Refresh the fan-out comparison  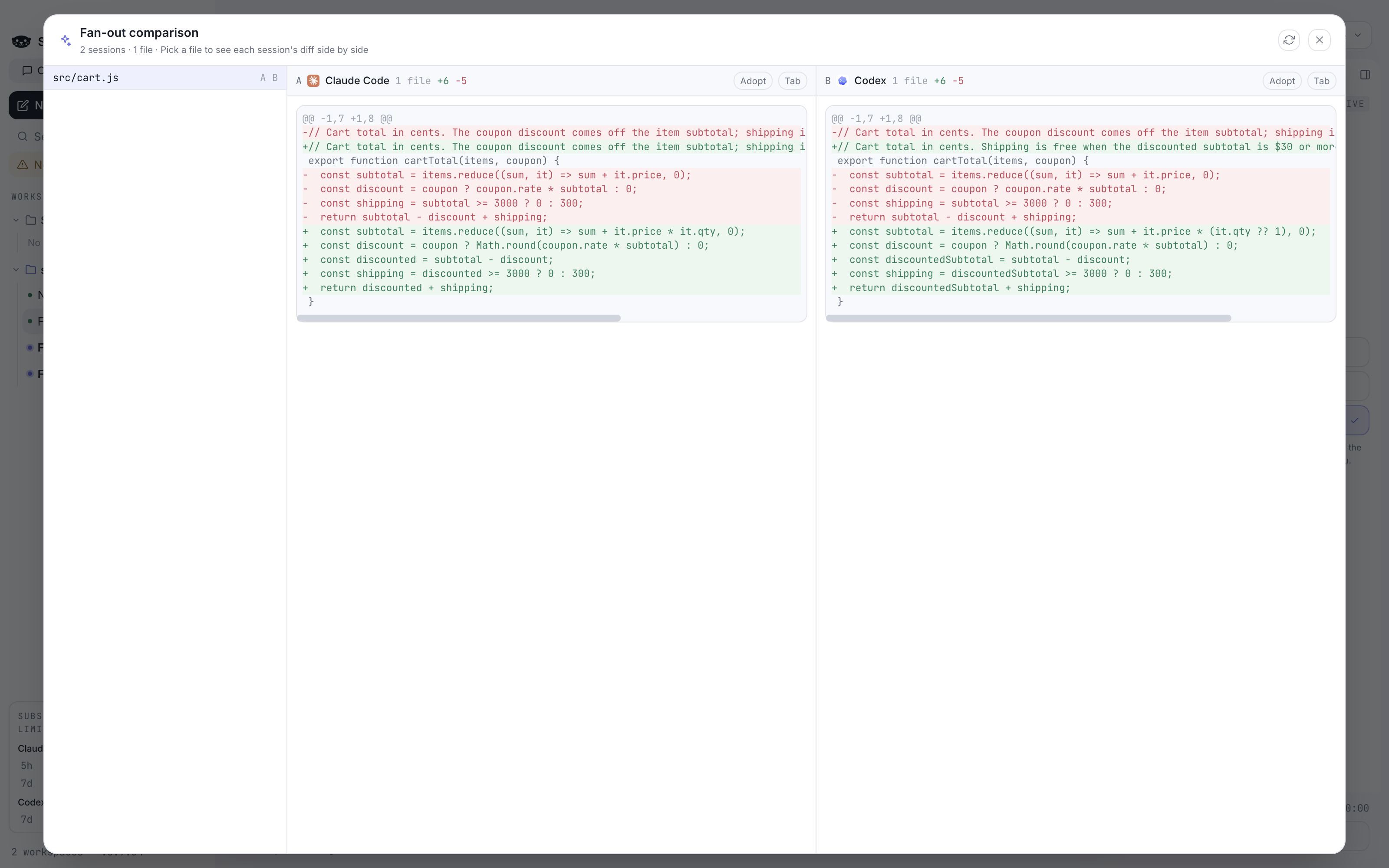pyautogui.click(x=1289, y=40)
